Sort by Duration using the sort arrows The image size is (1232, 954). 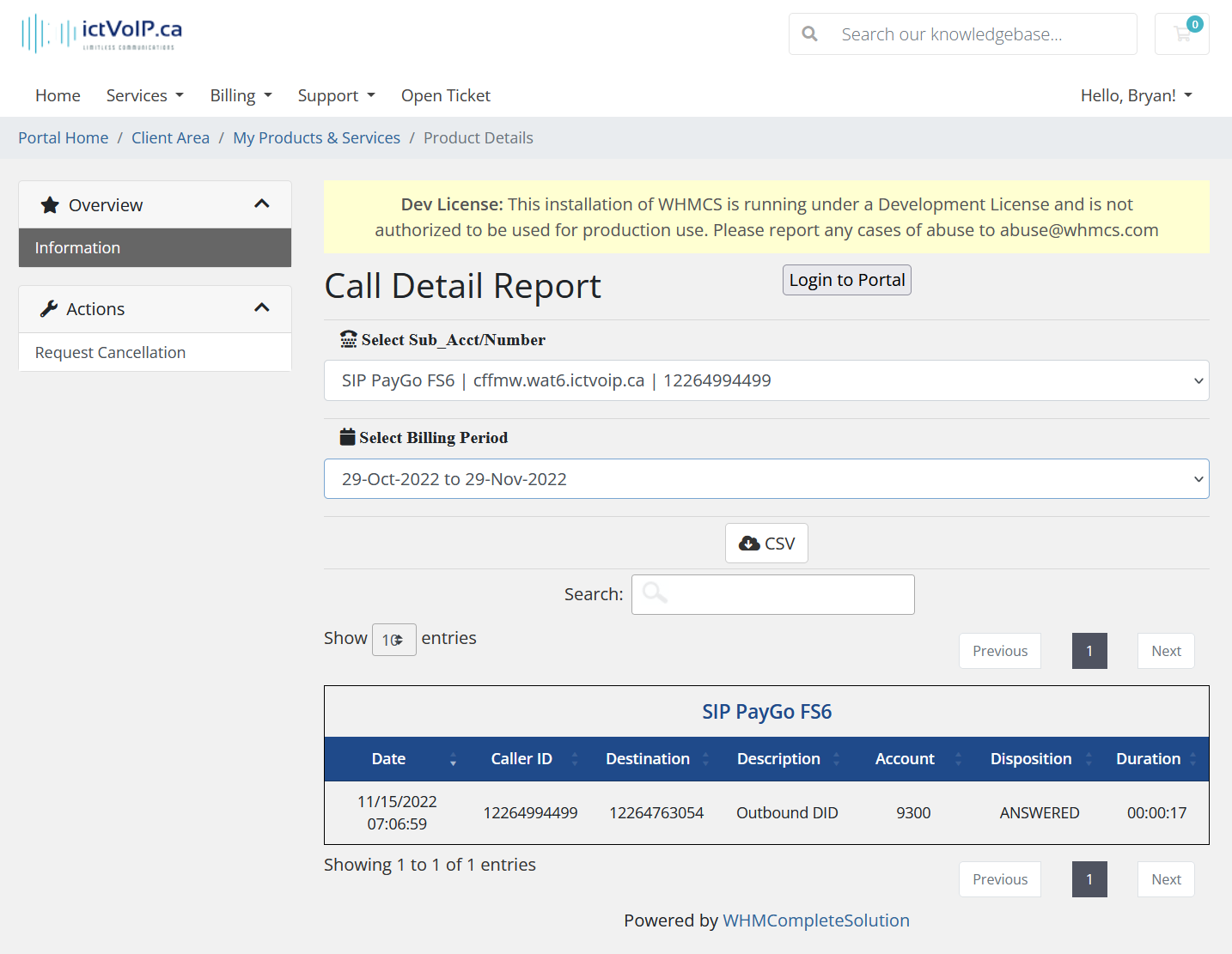coord(1192,759)
